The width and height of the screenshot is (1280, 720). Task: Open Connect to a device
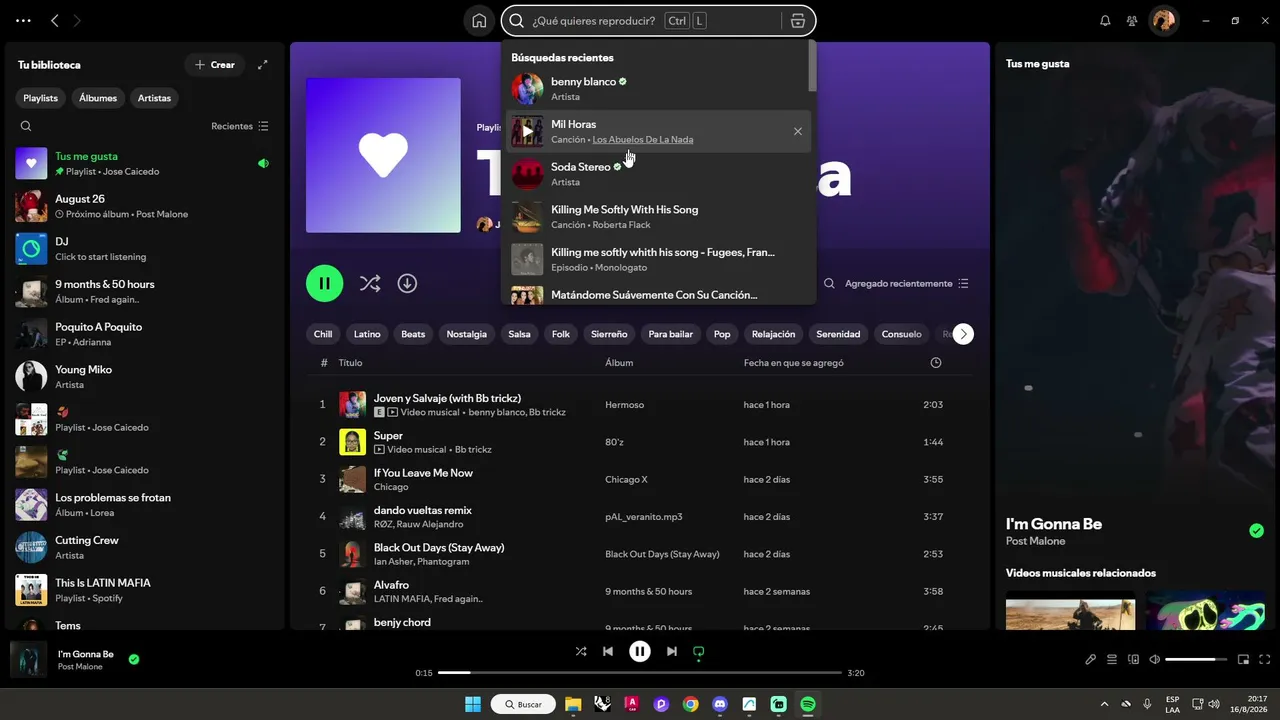(1133, 660)
